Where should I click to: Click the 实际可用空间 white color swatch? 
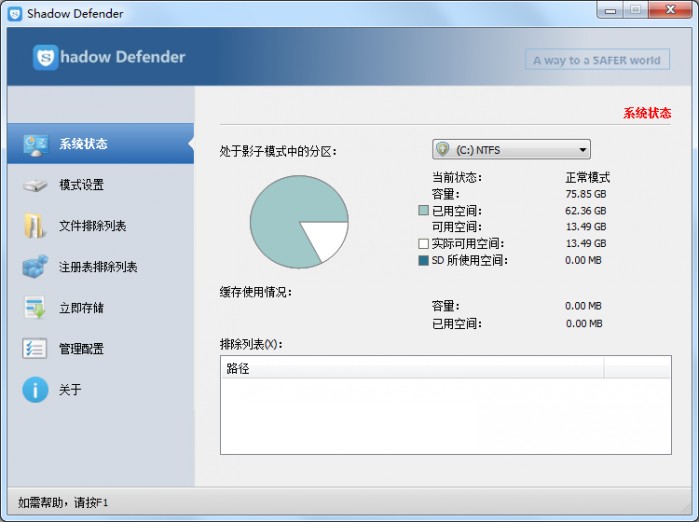424,243
